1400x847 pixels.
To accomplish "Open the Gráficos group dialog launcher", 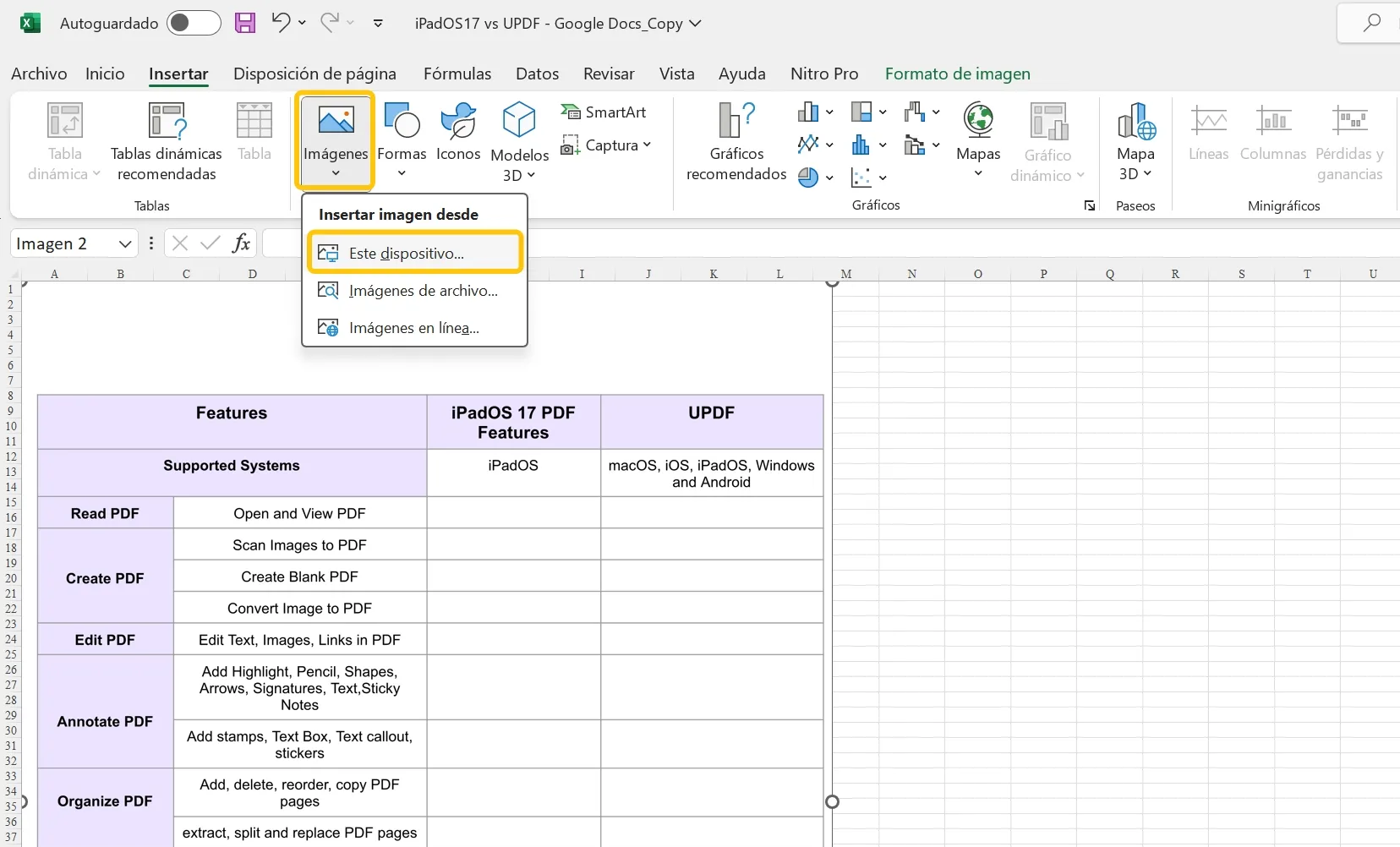I will point(1090,205).
